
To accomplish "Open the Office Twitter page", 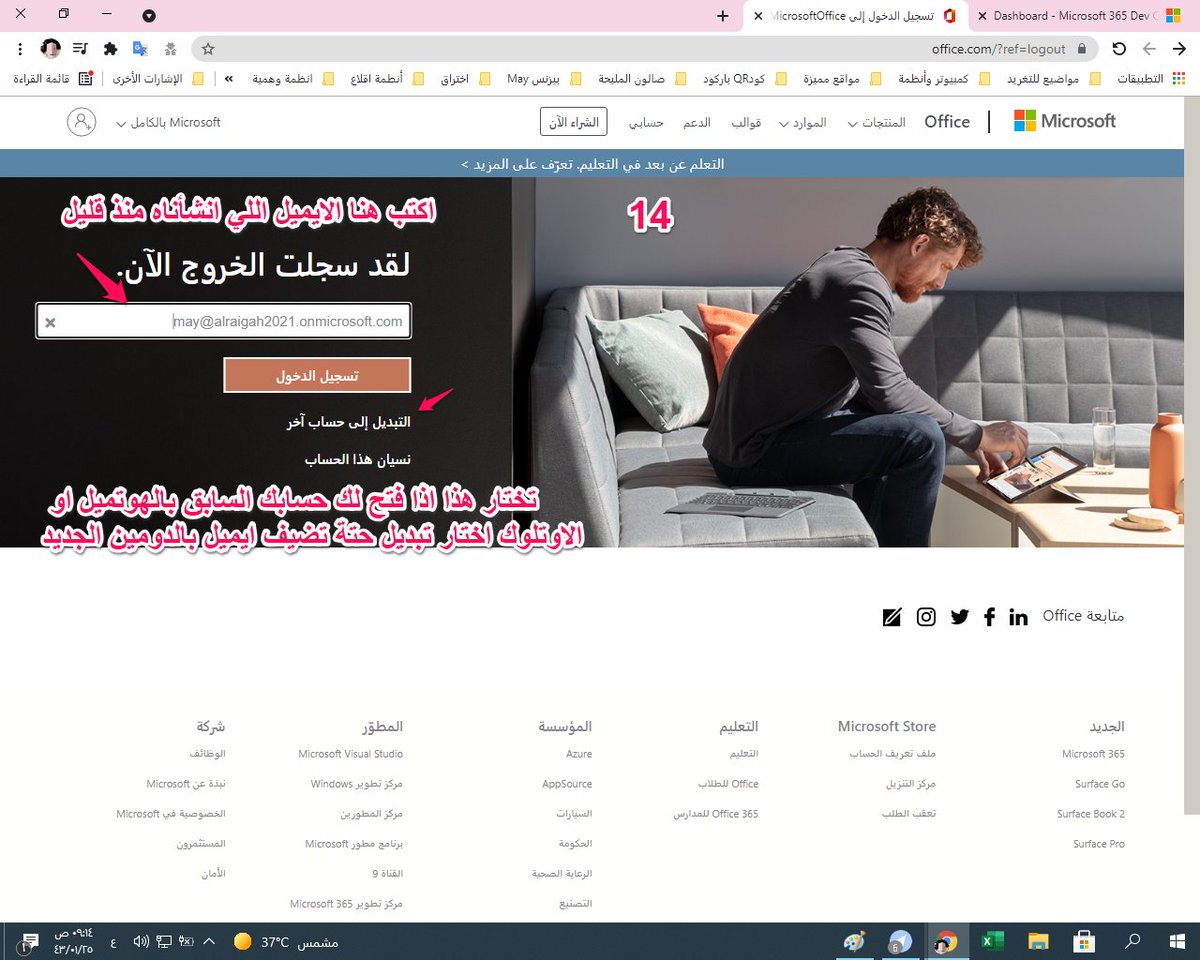I will point(960,617).
